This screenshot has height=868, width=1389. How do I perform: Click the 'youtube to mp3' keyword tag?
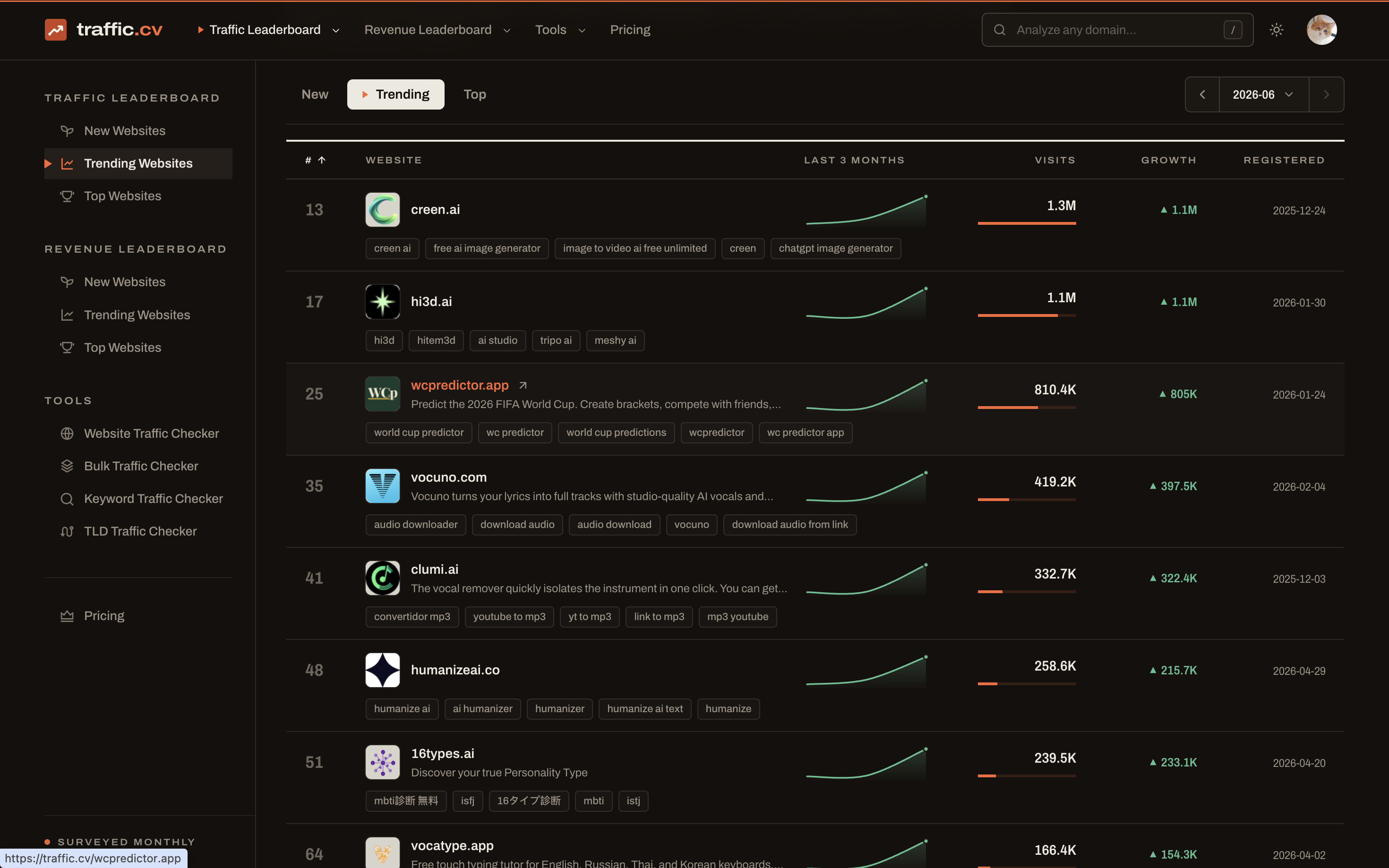509,617
